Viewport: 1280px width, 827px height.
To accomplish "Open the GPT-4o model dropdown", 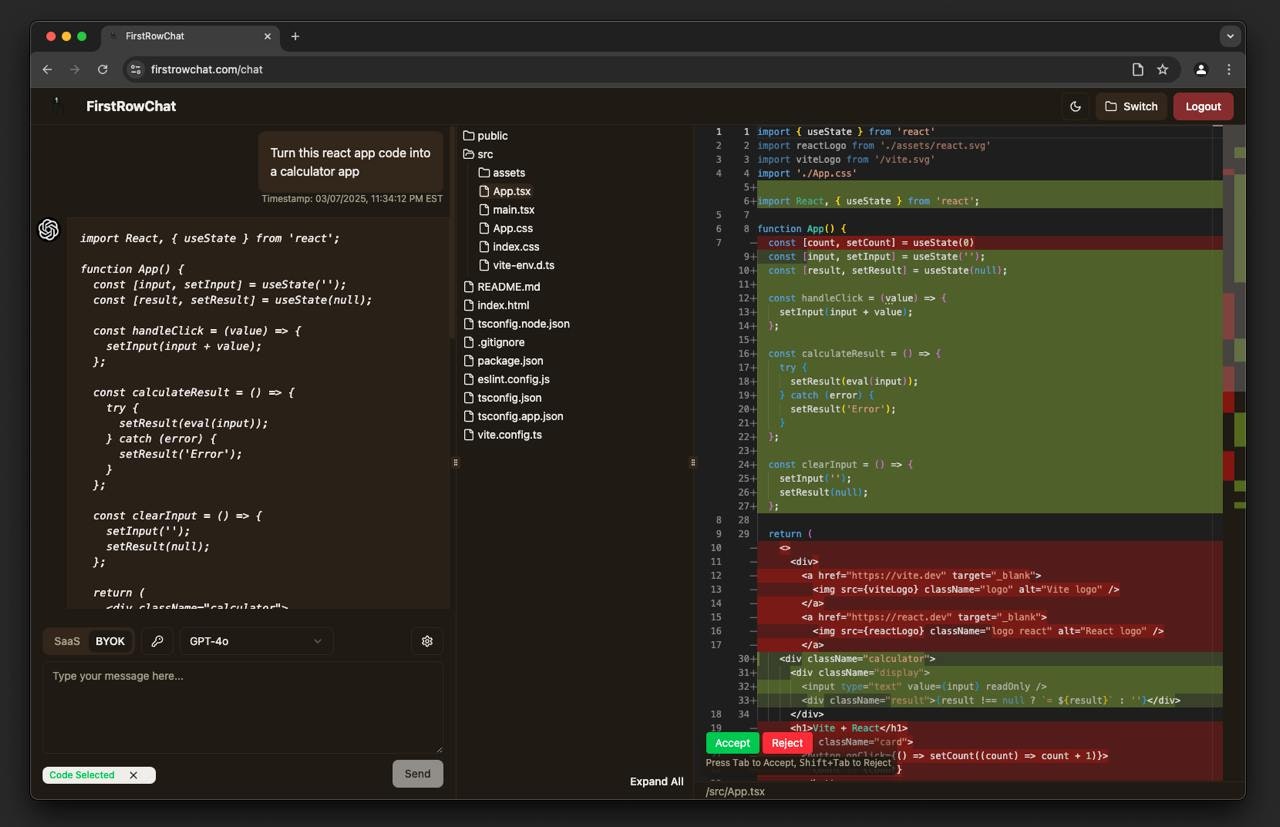I will point(256,641).
